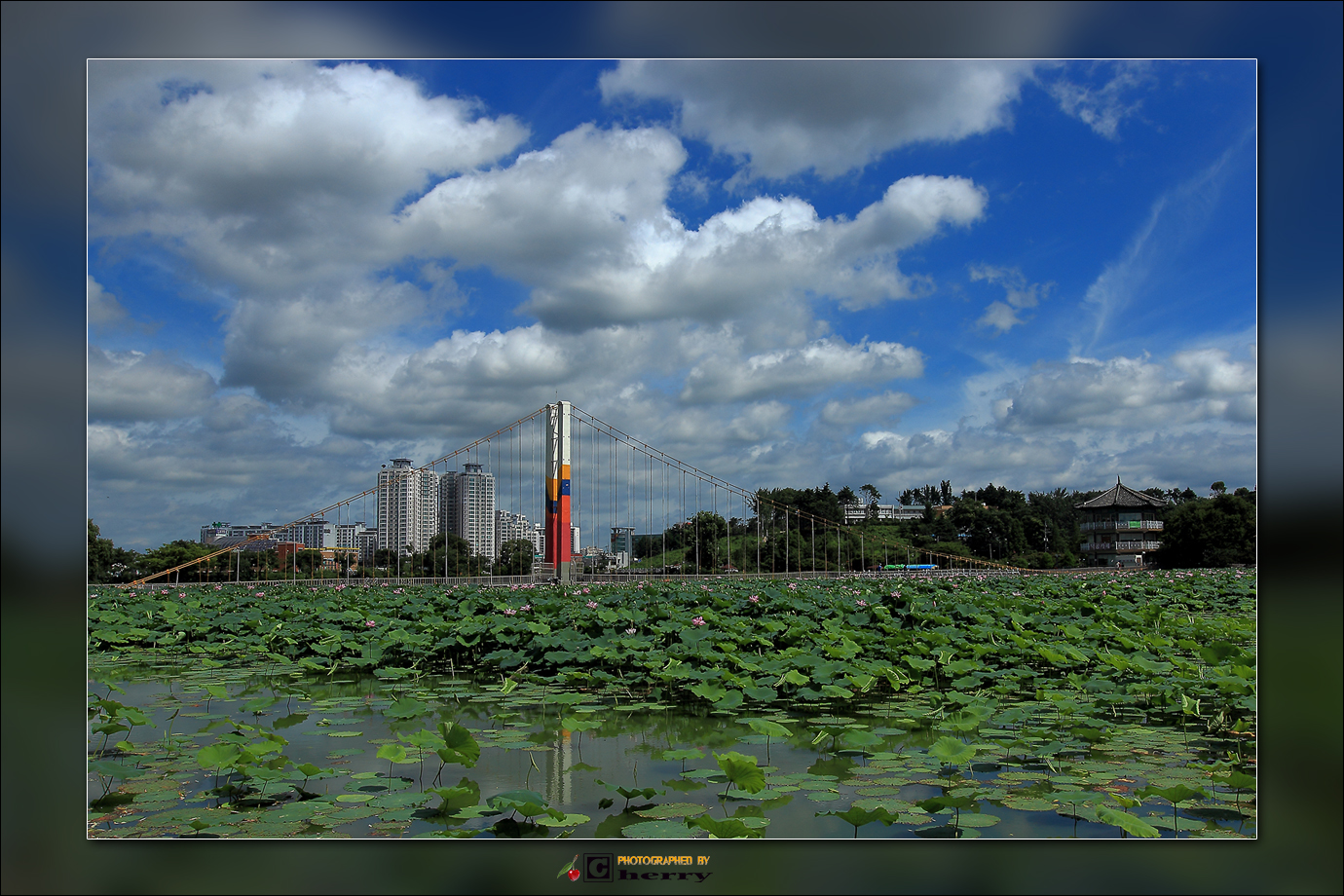Click the orange PHOTOGRAPHED BY text
Viewport: 1344px width, 896px height.
tap(663, 860)
